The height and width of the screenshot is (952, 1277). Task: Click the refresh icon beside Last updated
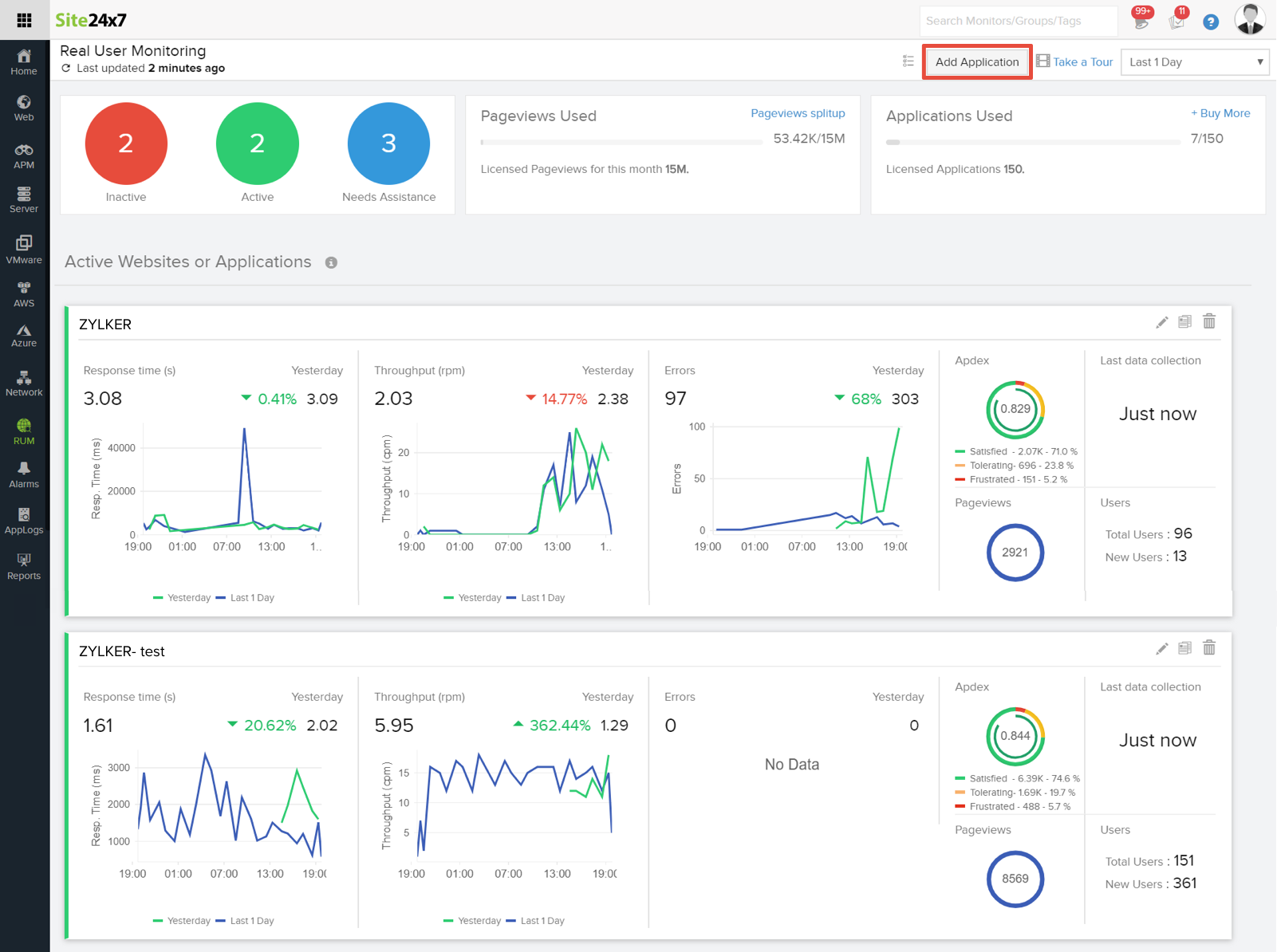[66, 69]
